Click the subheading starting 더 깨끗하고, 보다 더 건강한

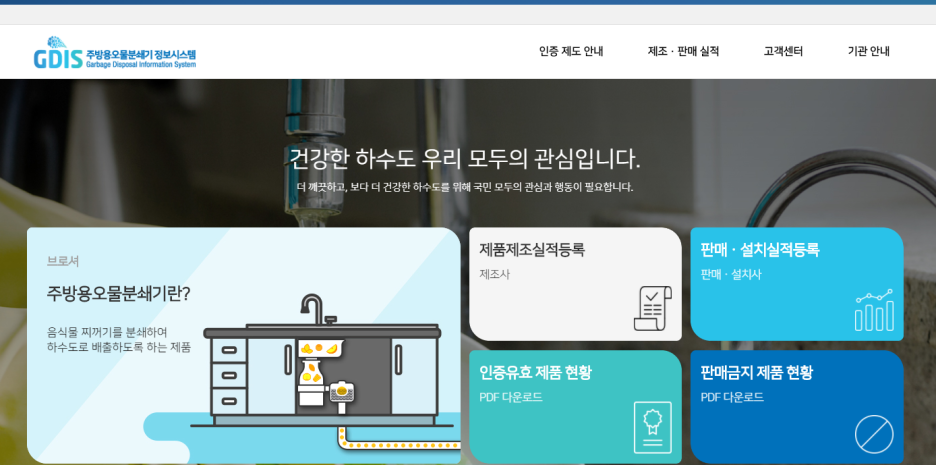click(x=464, y=187)
